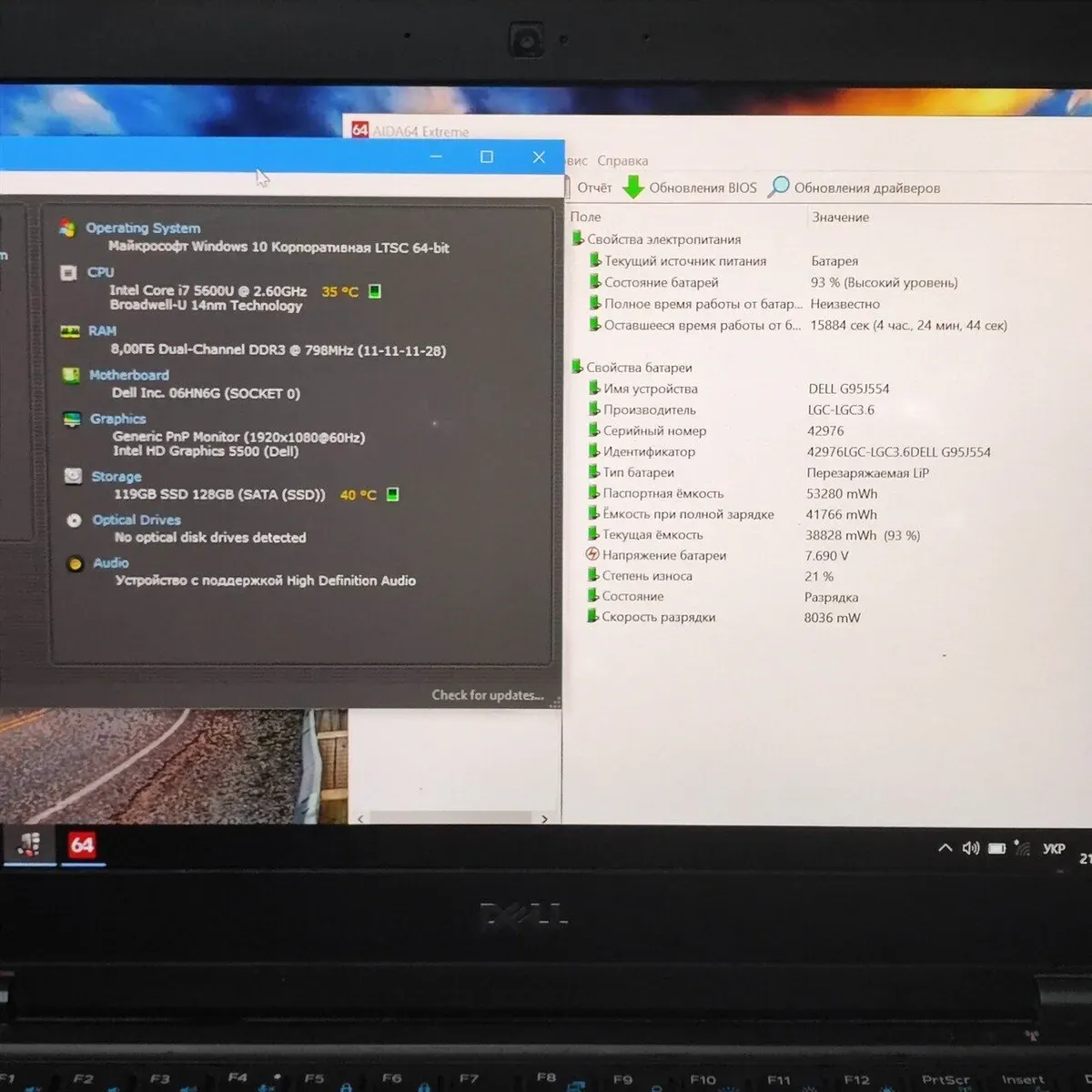Click the BIOS updates green arrow icon
1092x1092 pixels.
633,187
